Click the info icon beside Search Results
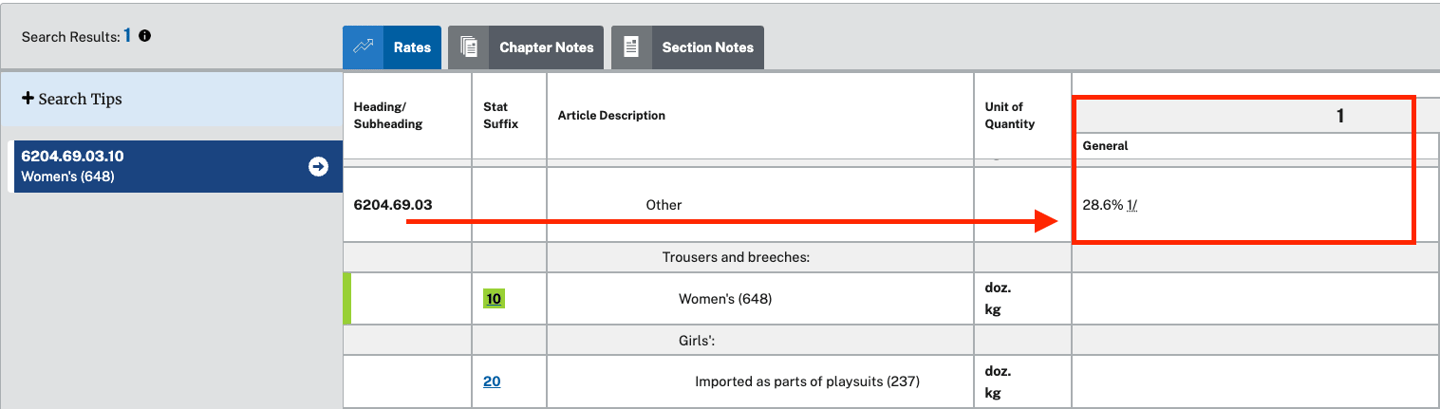This screenshot has height=409, width=1440. [145, 36]
